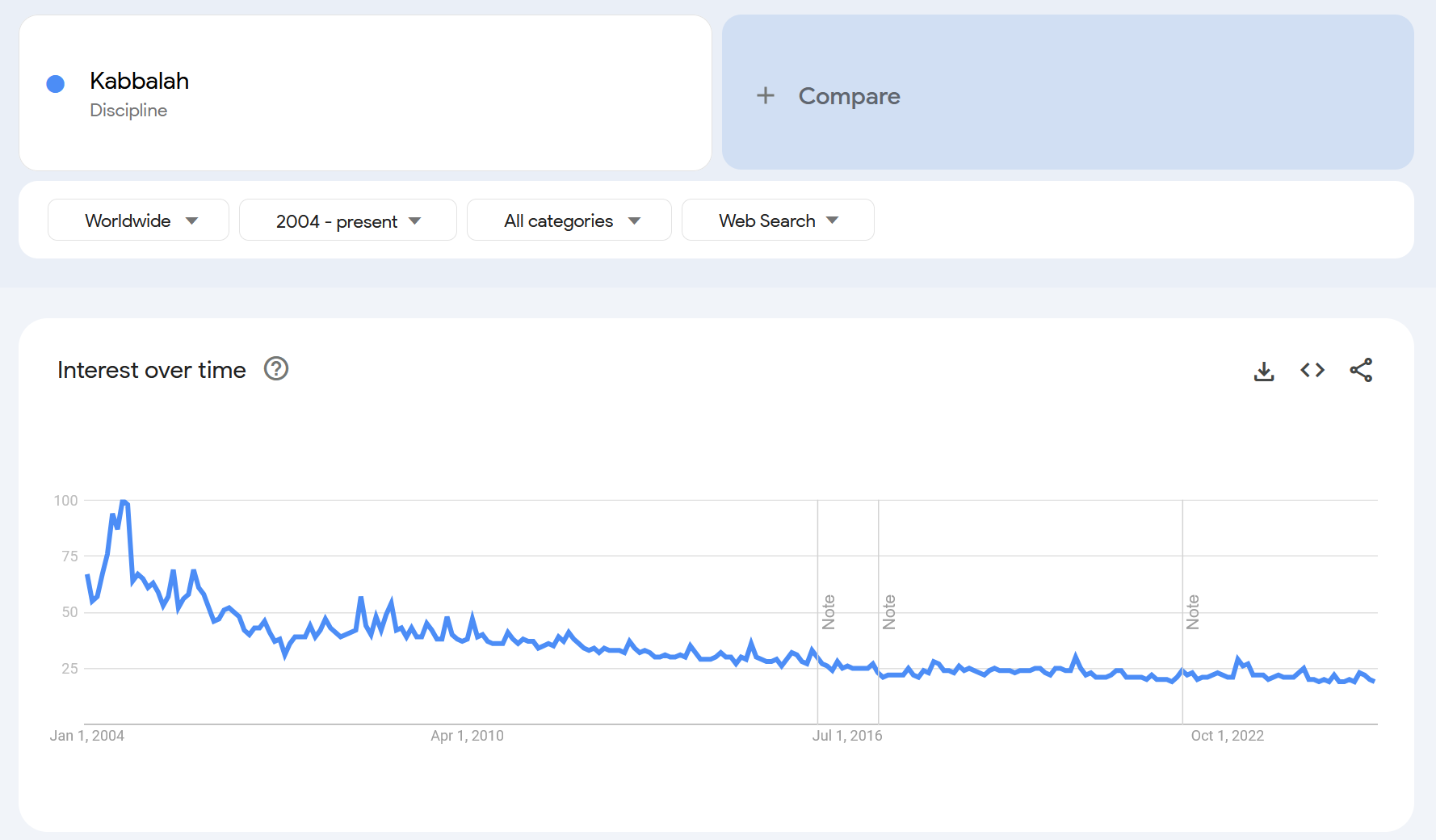
Task: Click the Note marker near Oct 2022
Action: tap(1193, 612)
